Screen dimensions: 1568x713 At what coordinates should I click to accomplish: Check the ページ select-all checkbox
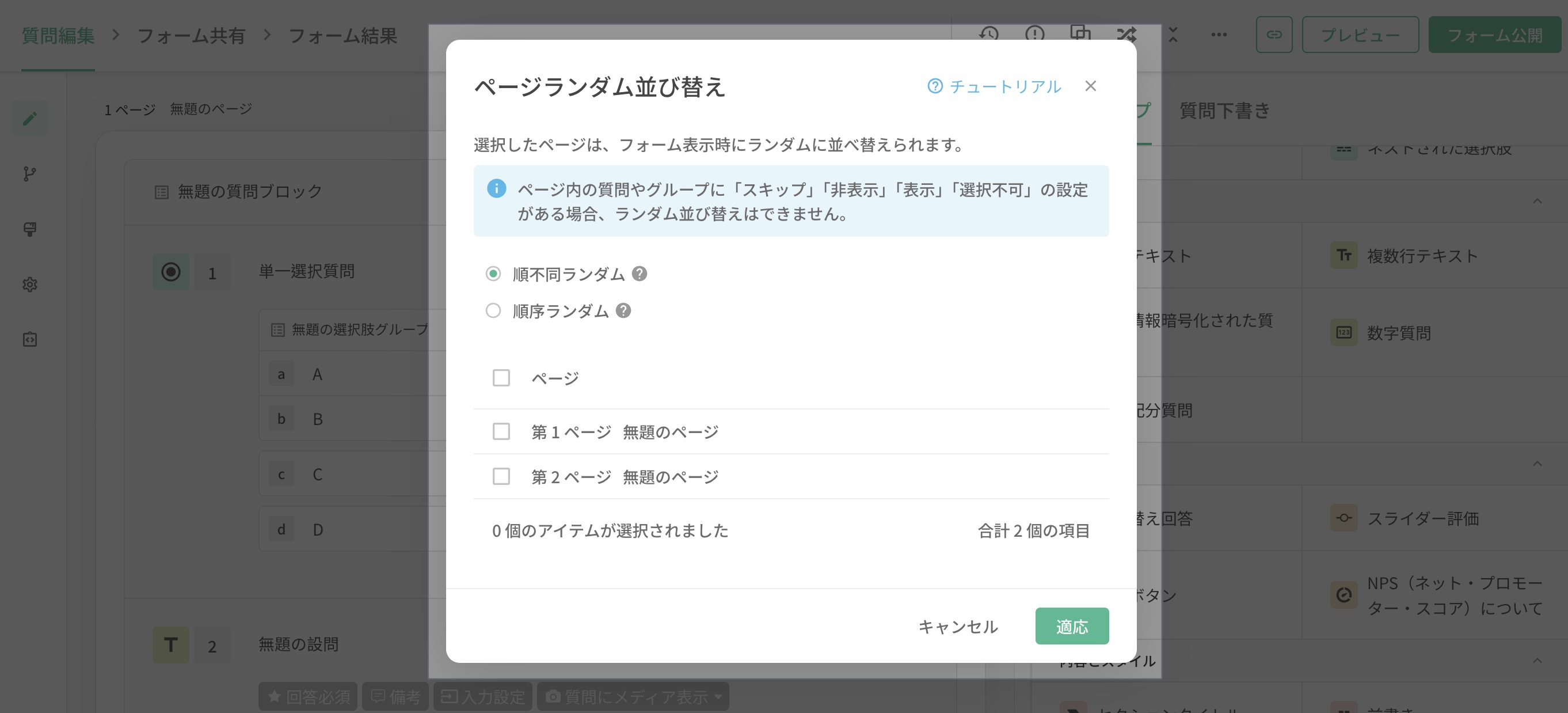[501, 377]
